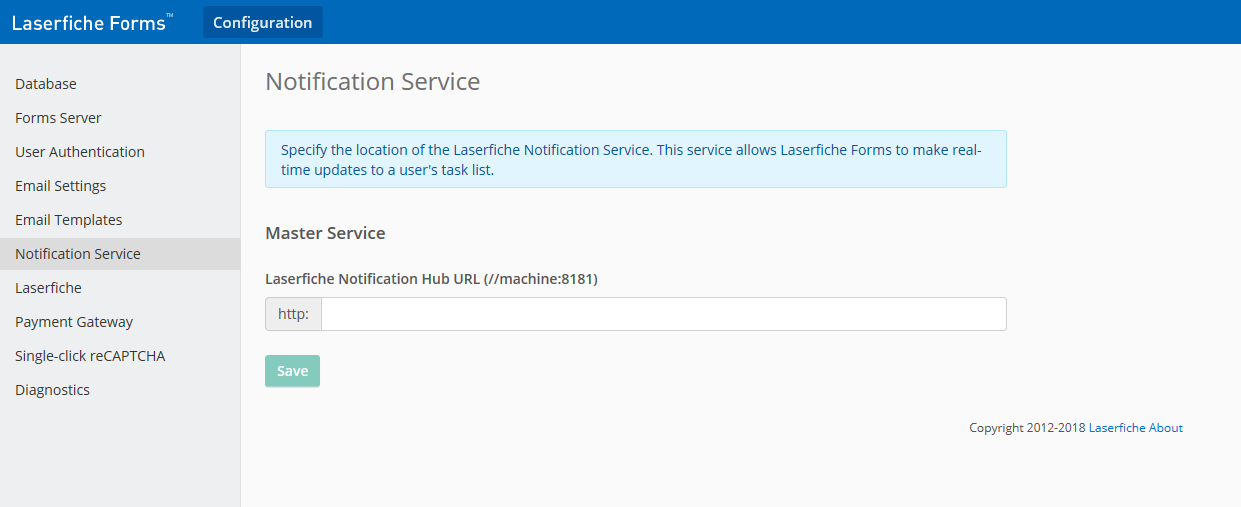Navigate to Email Templates
The height and width of the screenshot is (507, 1241).
68,220
